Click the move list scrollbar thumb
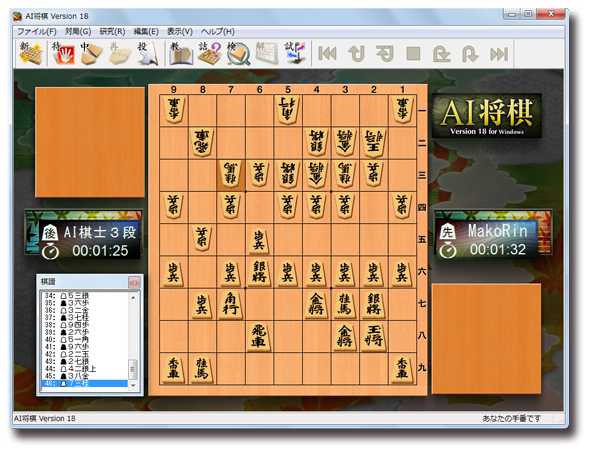The image size is (600, 460). pos(133,369)
